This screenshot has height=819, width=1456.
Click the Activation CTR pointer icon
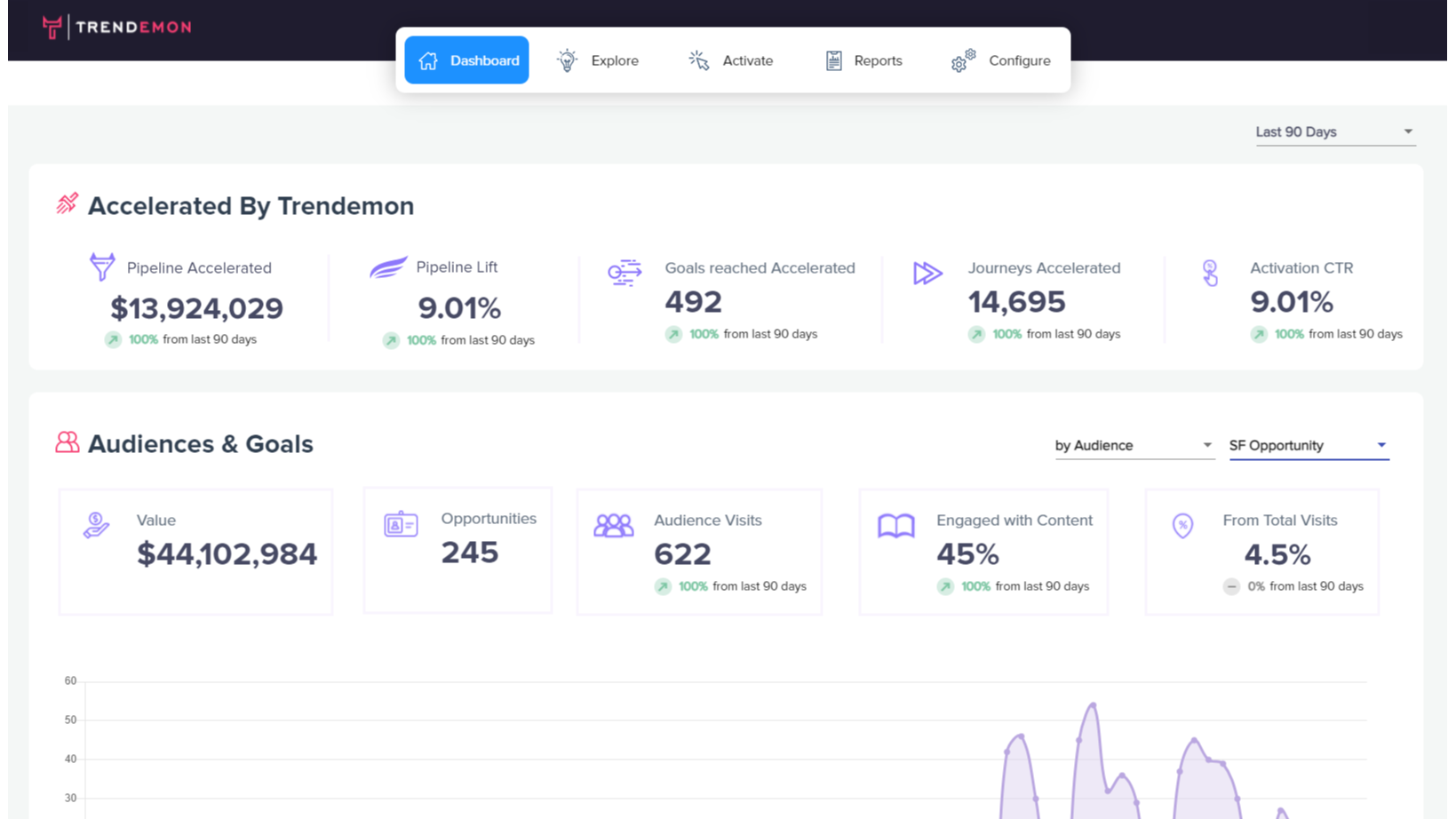coord(1210,273)
